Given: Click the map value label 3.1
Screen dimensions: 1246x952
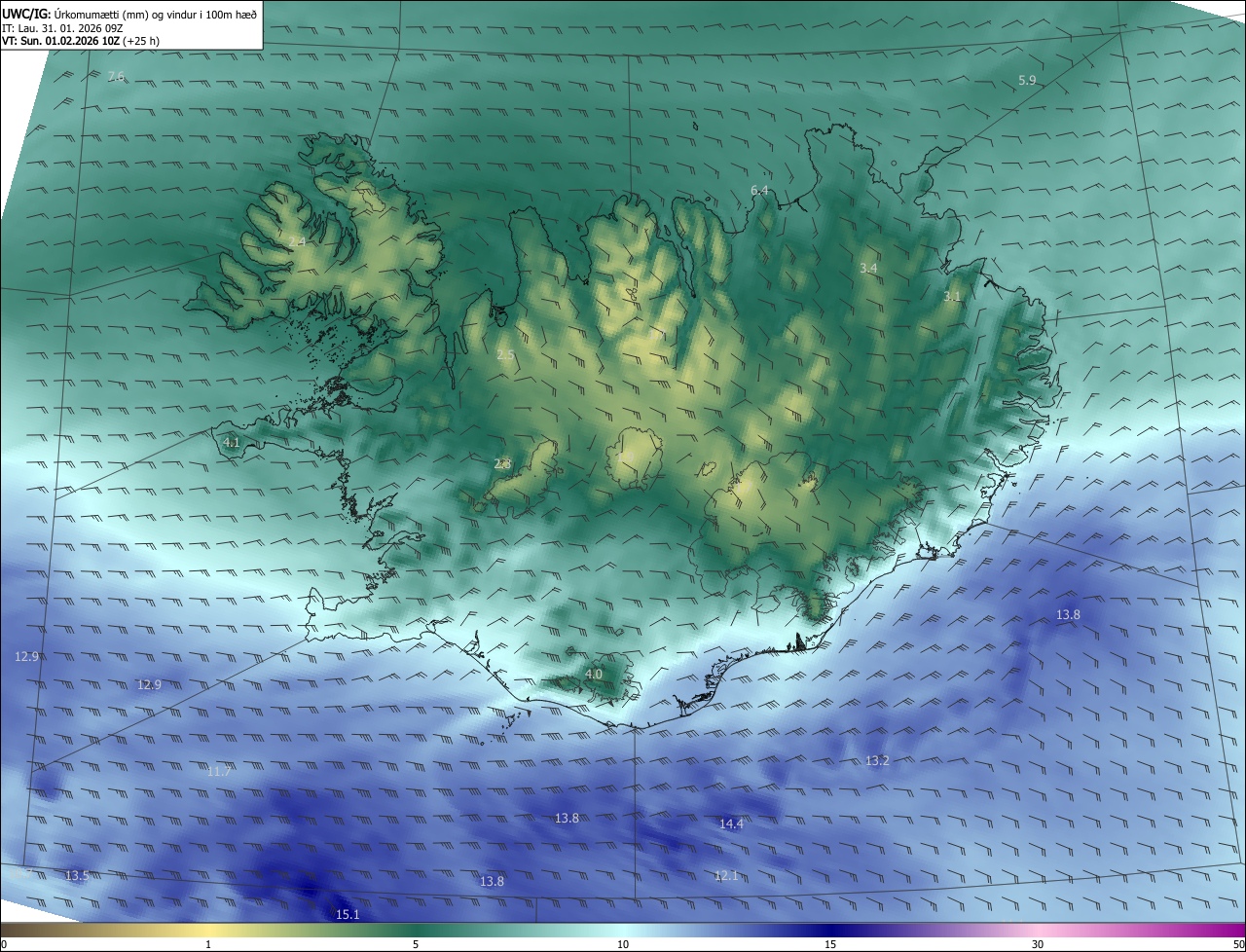Looking at the screenshot, I should click(x=952, y=296).
